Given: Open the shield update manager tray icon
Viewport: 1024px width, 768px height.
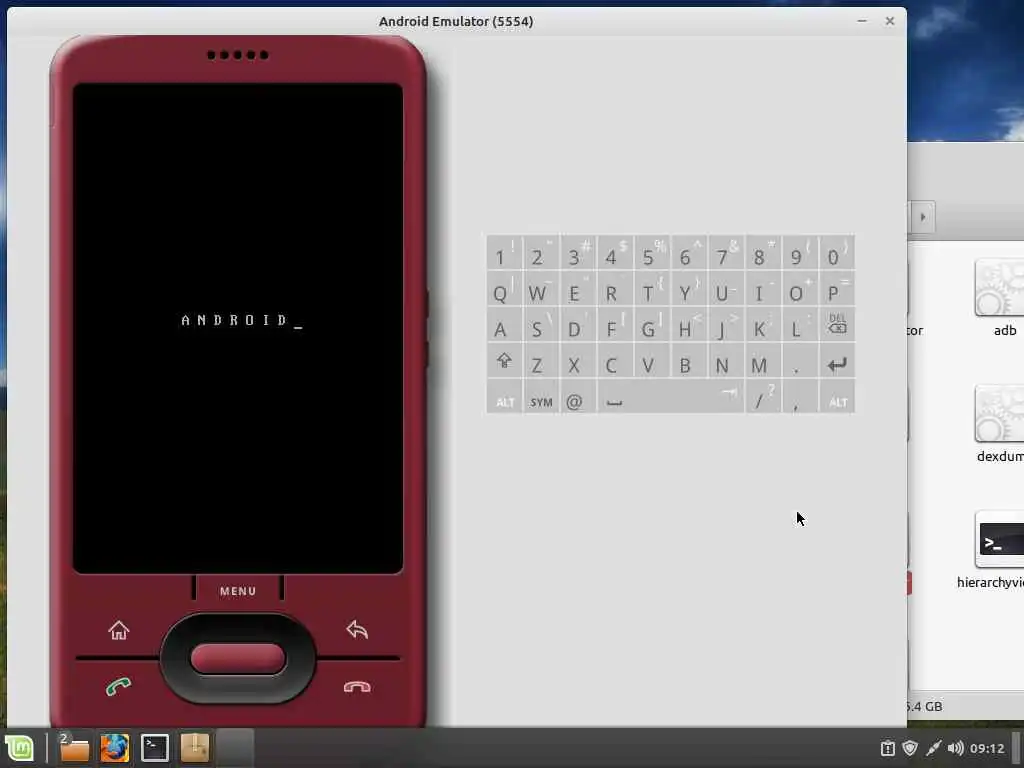Looking at the screenshot, I should (x=910, y=748).
